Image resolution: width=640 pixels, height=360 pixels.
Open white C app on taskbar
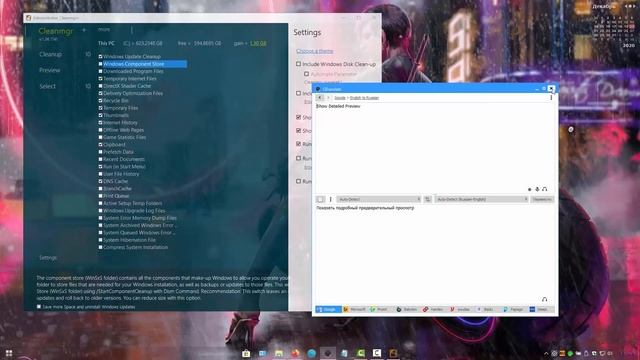pyautogui.click(x=377, y=353)
